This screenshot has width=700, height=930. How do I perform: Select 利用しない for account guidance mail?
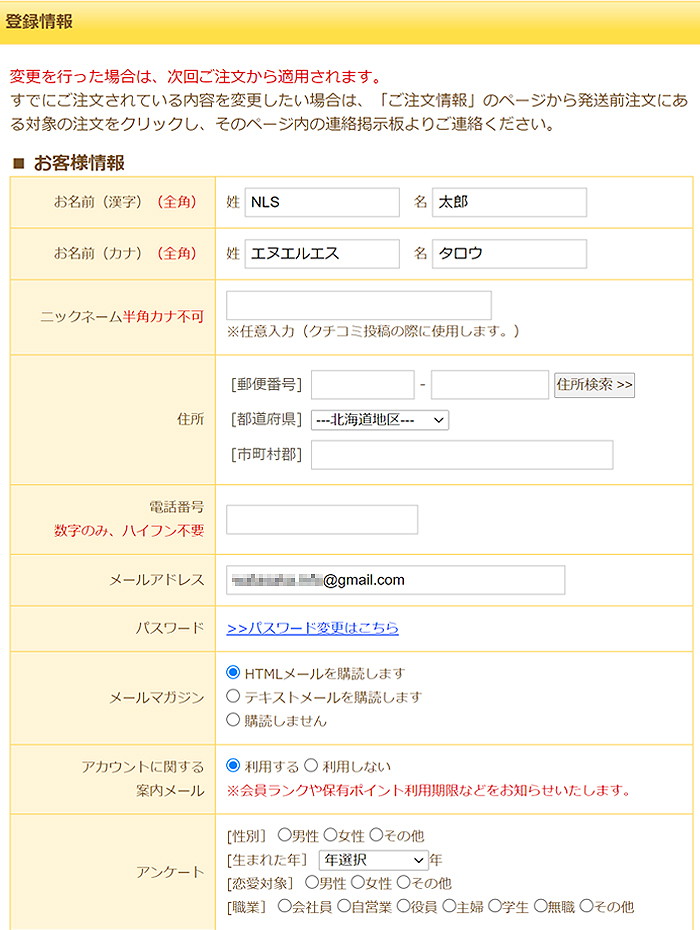[x=311, y=766]
